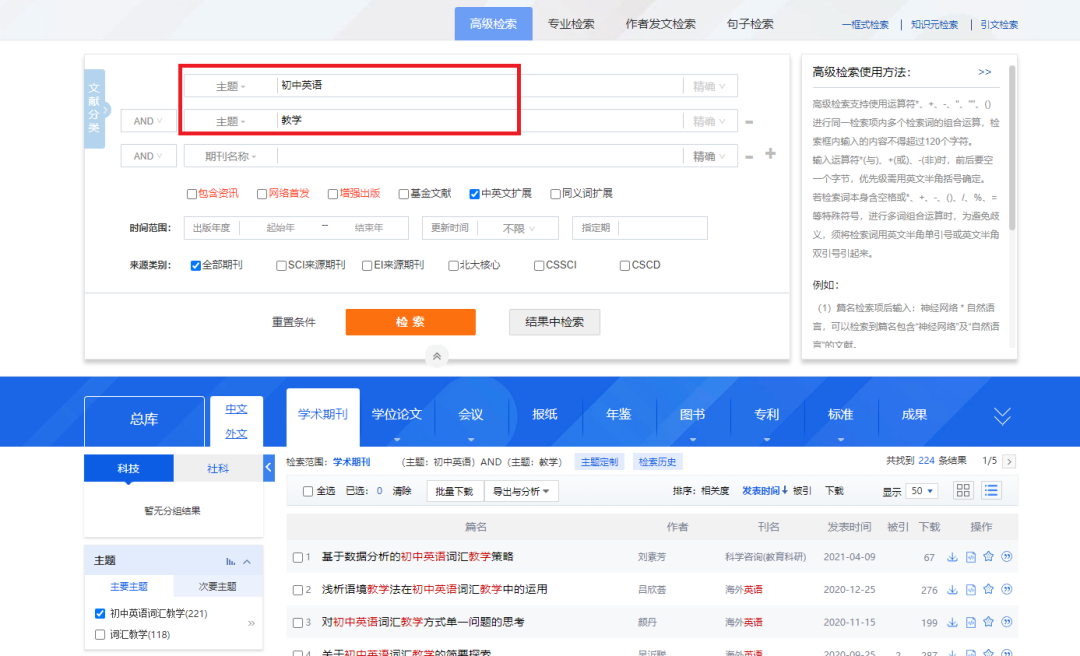Open first row 精确 match dropdown
This screenshot has width=1080, height=656.
coord(709,86)
